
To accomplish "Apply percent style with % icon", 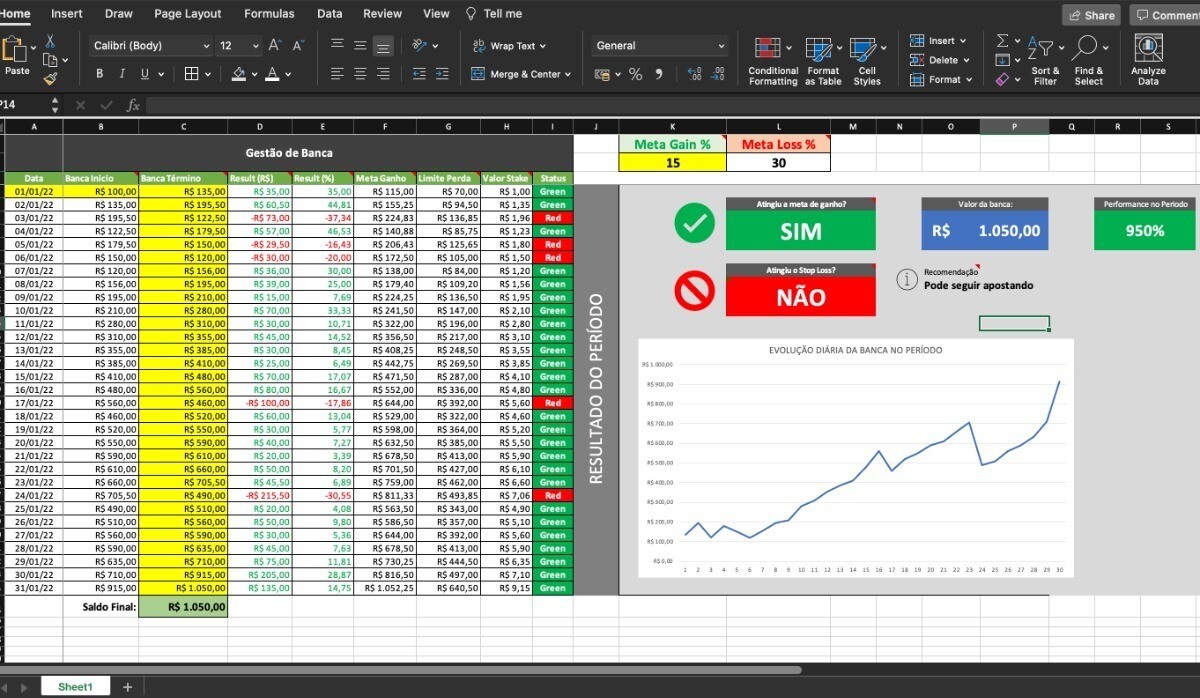I will click(x=635, y=74).
